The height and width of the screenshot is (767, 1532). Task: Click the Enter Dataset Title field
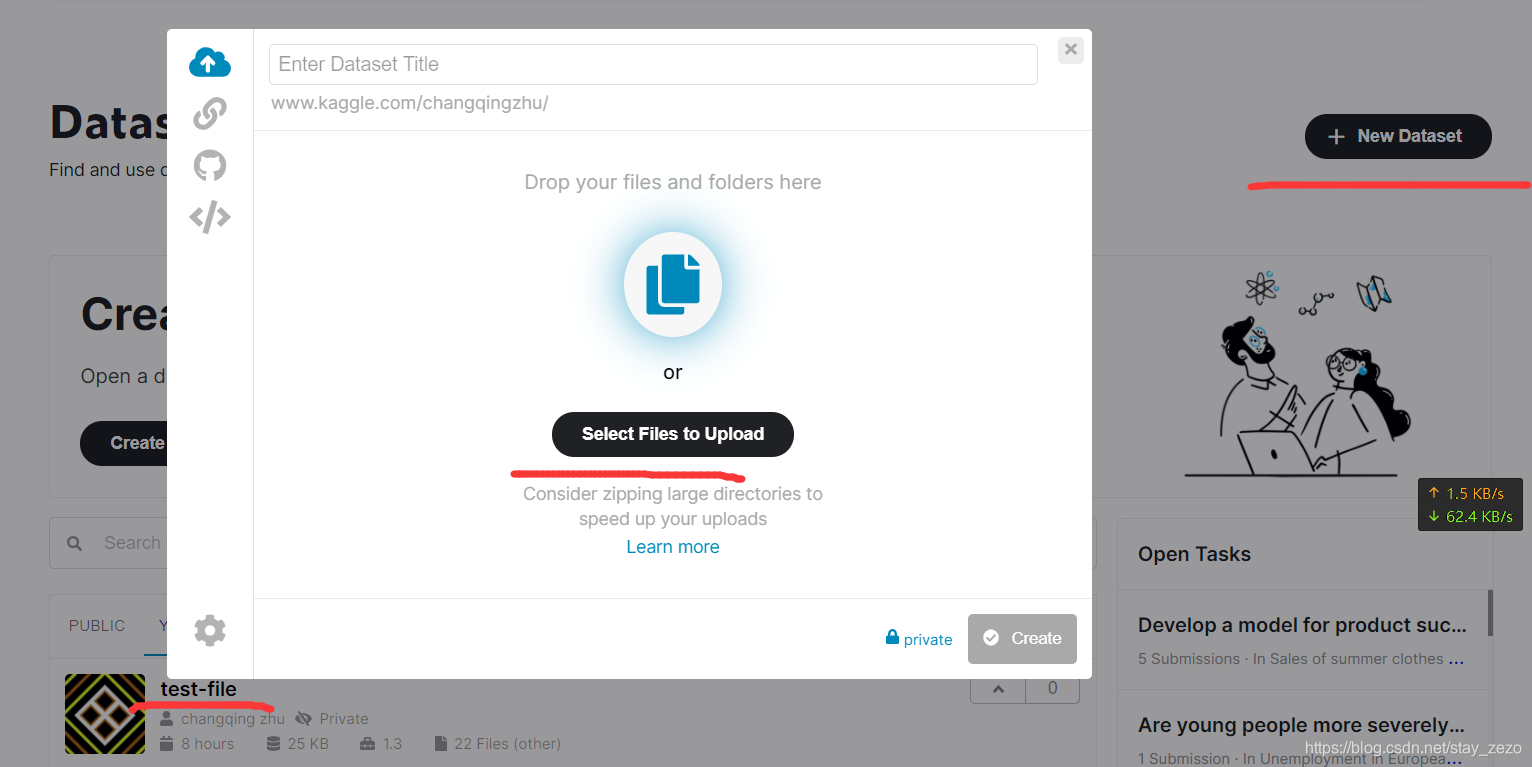(653, 64)
